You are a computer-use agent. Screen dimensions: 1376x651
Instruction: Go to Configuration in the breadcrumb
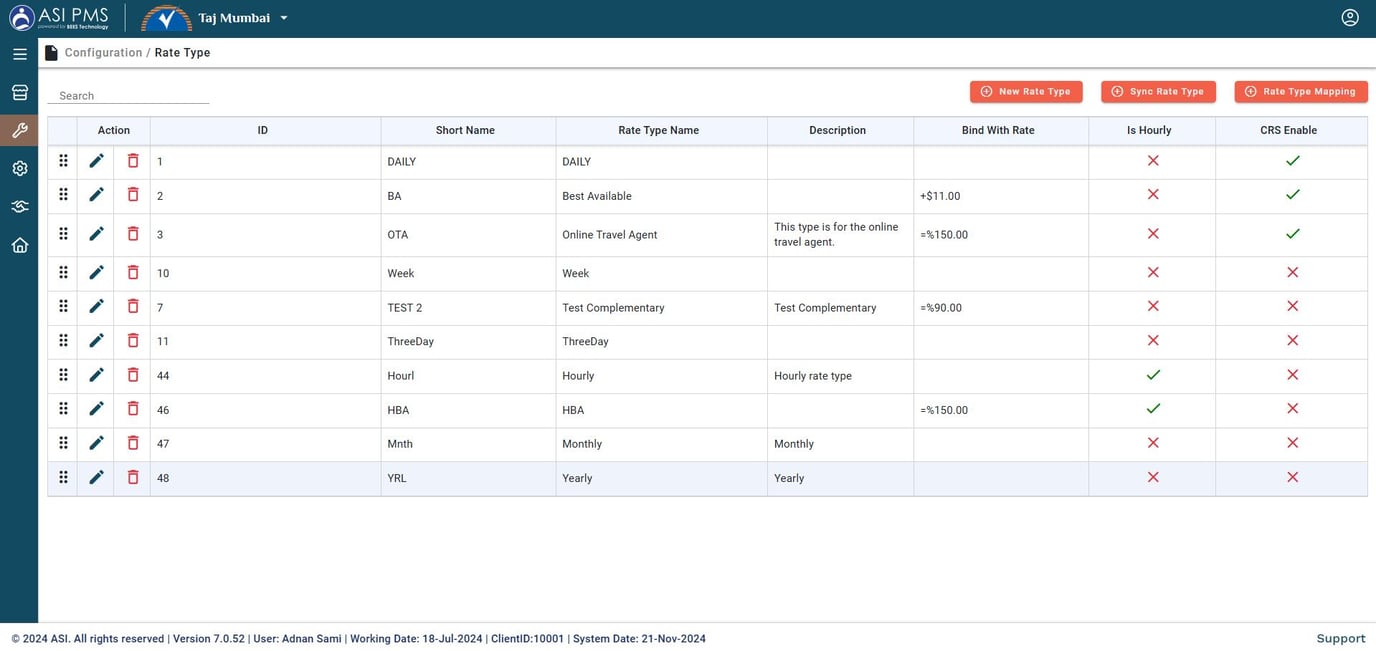tap(103, 53)
